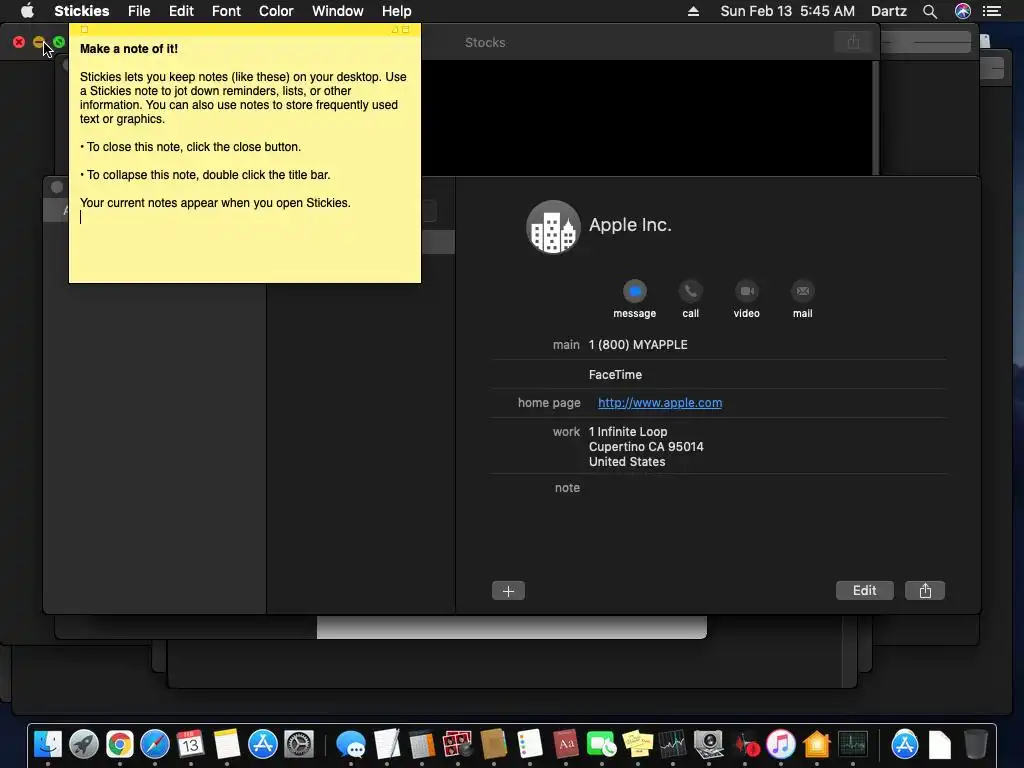Open Messages speech bubble in dock
Viewport: 1024px width, 768px height.
point(351,744)
